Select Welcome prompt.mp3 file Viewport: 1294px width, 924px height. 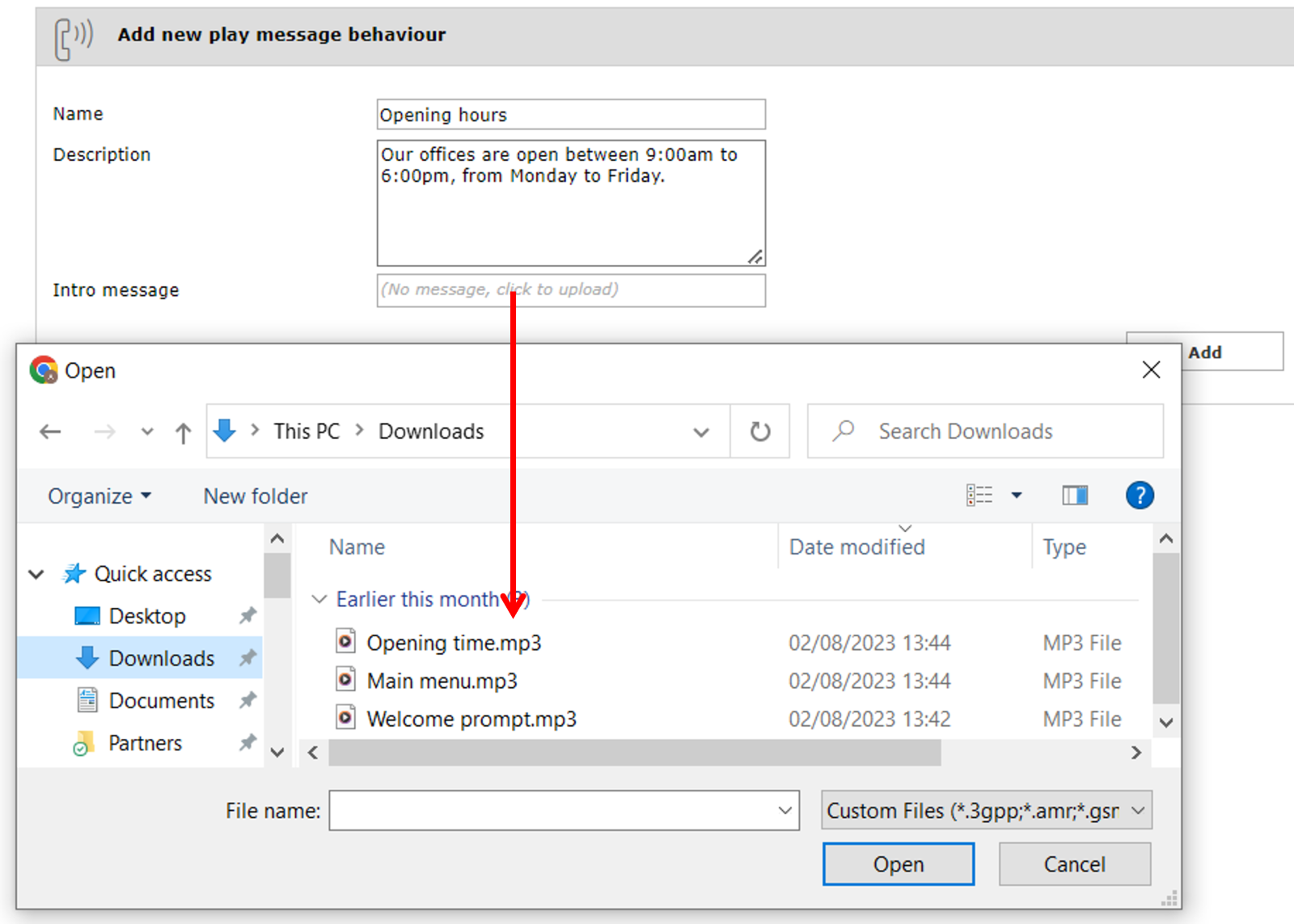pyautogui.click(x=471, y=719)
